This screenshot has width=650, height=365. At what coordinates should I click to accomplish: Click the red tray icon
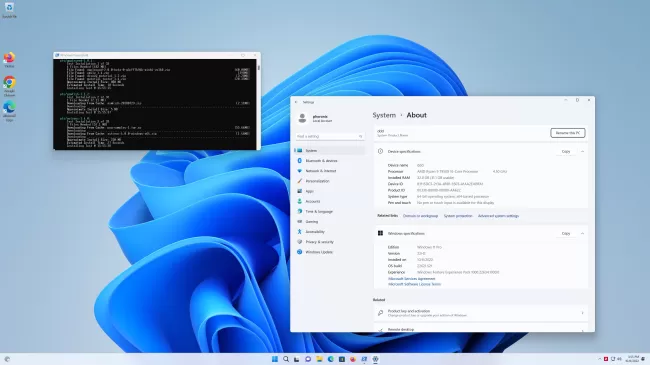click(606, 359)
